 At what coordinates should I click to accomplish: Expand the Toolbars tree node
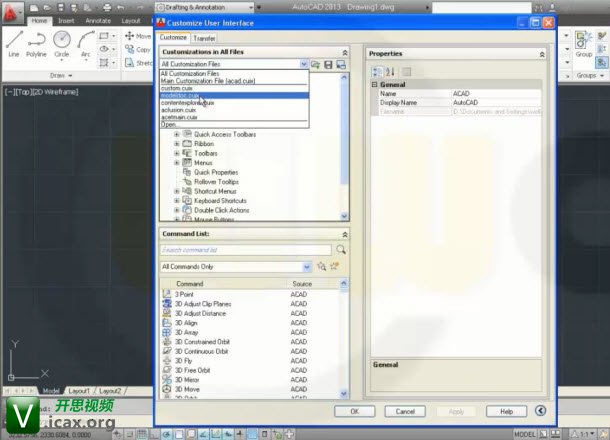(x=177, y=153)
